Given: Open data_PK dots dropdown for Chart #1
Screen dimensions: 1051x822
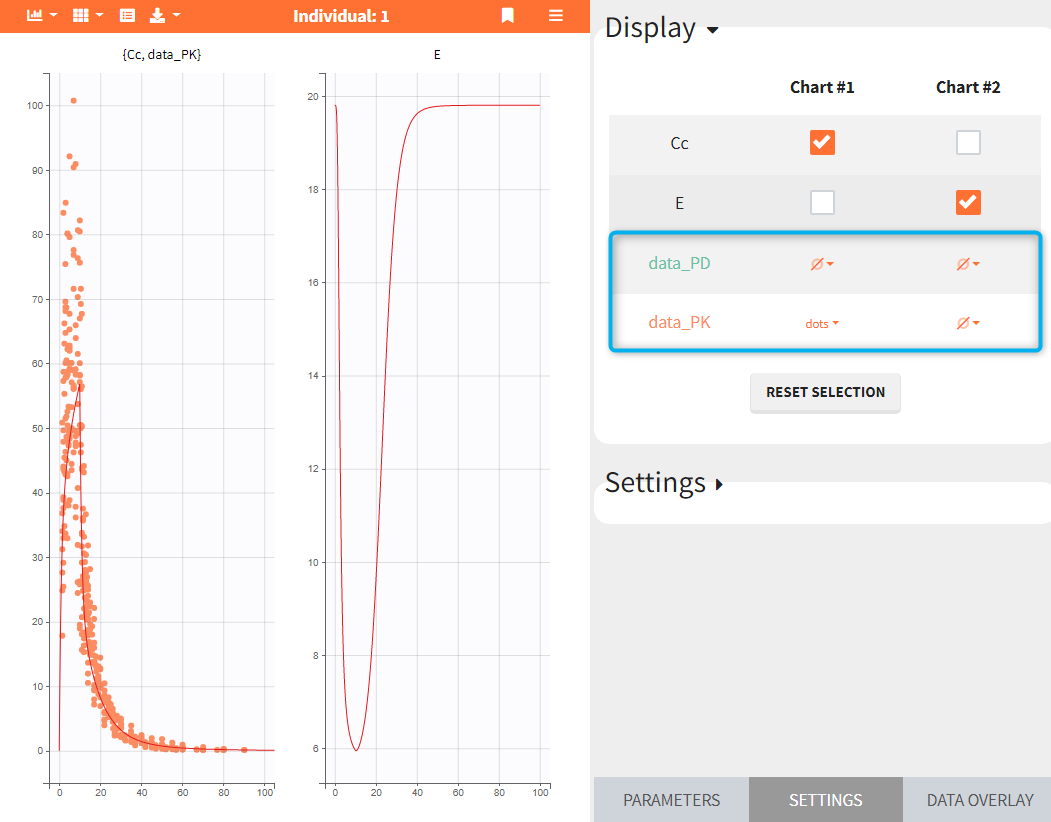Looking at the screenshot, I should coord(822,324).
